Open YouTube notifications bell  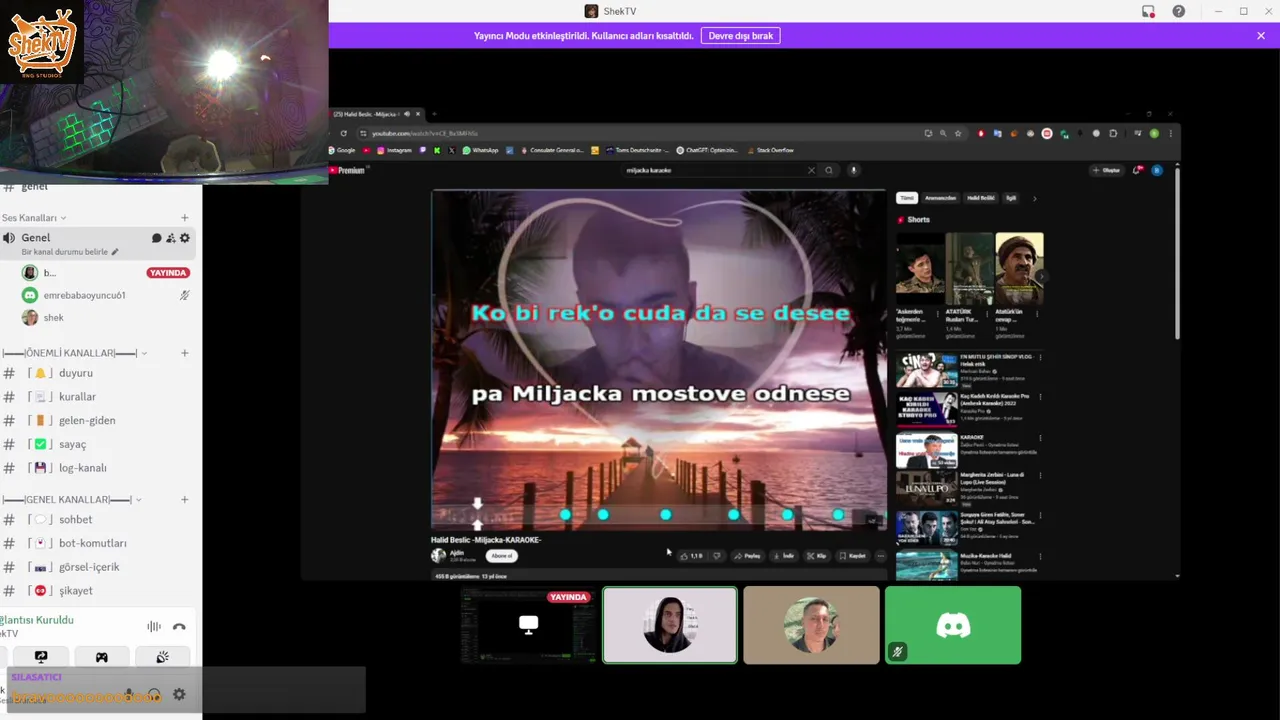pos(1137,170)
